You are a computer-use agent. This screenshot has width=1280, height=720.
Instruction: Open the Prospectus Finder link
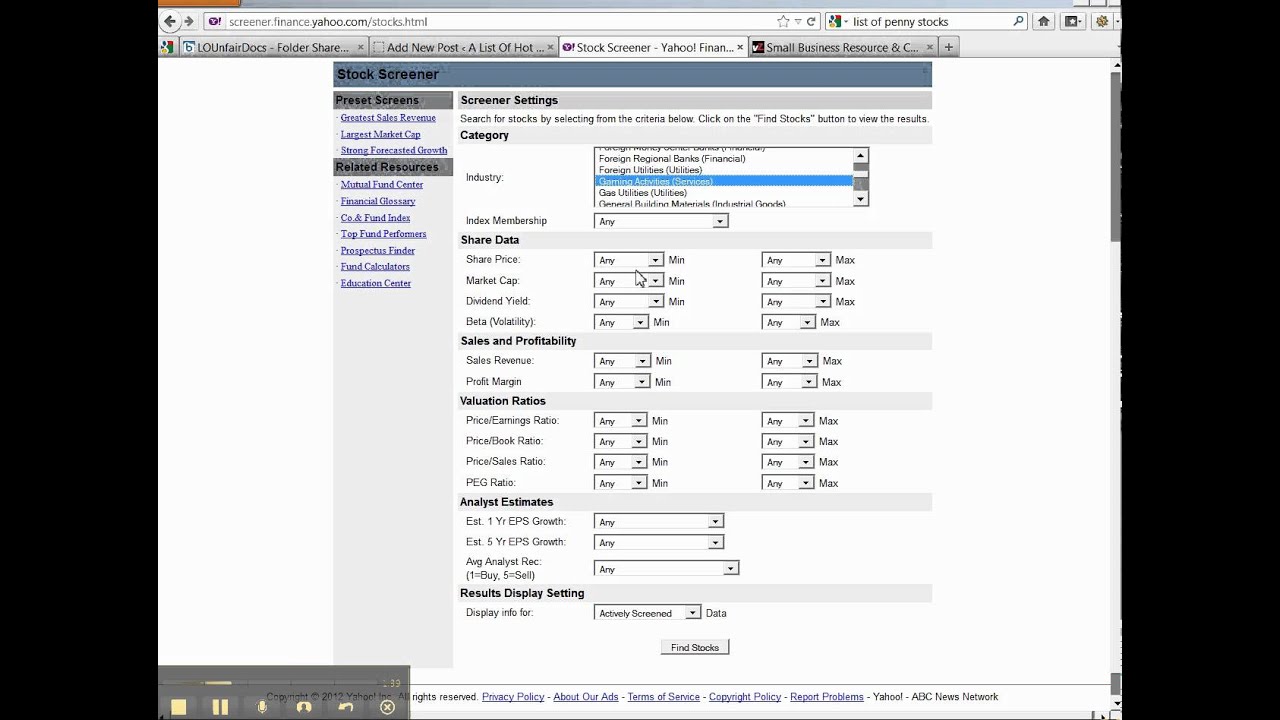[378, 251]
